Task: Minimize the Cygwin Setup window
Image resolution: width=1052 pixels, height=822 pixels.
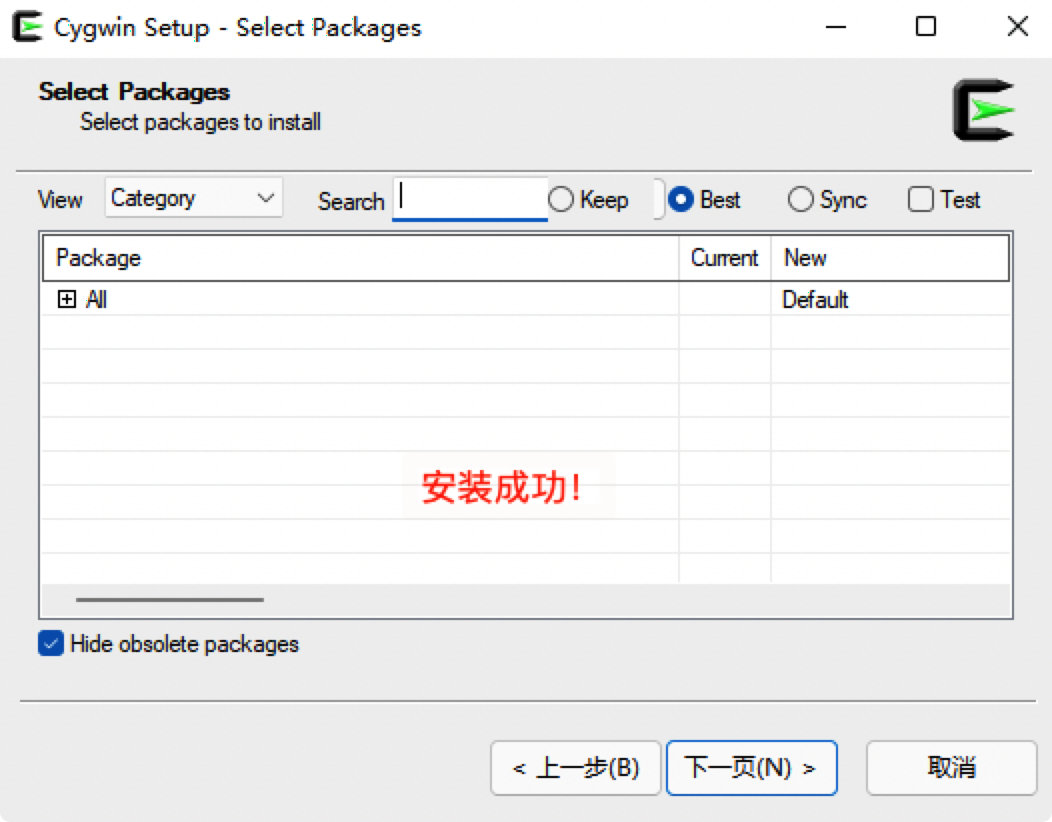Action: point(835,27)
